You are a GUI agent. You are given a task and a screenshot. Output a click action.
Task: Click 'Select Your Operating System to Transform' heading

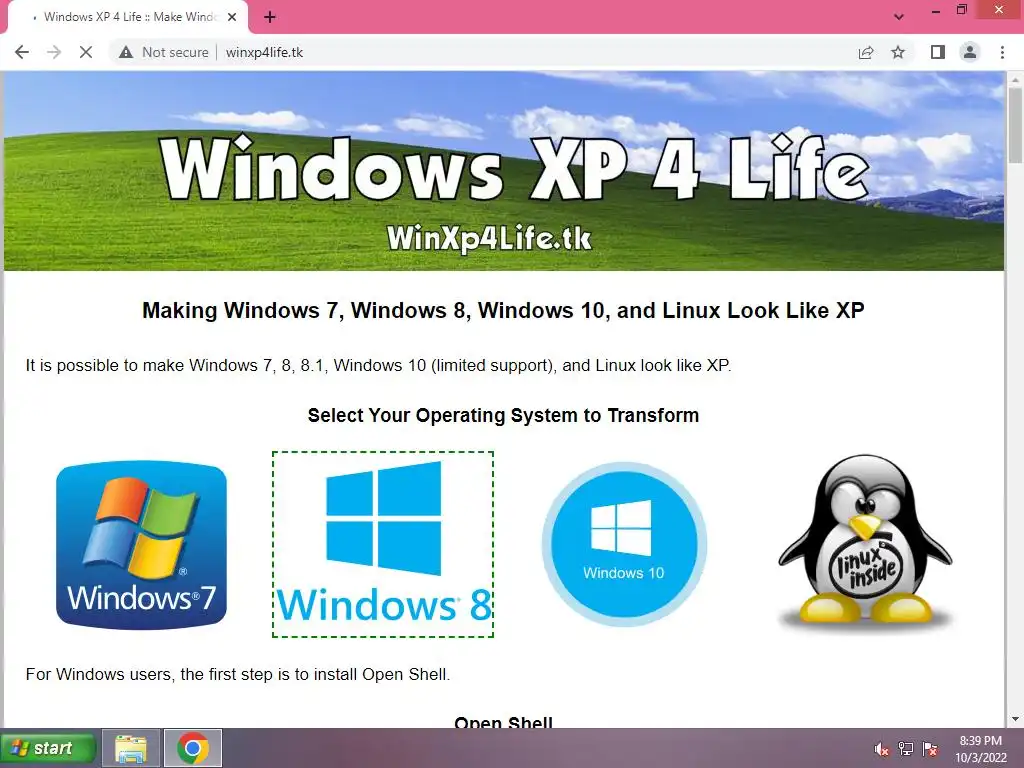tap(504, 415)
